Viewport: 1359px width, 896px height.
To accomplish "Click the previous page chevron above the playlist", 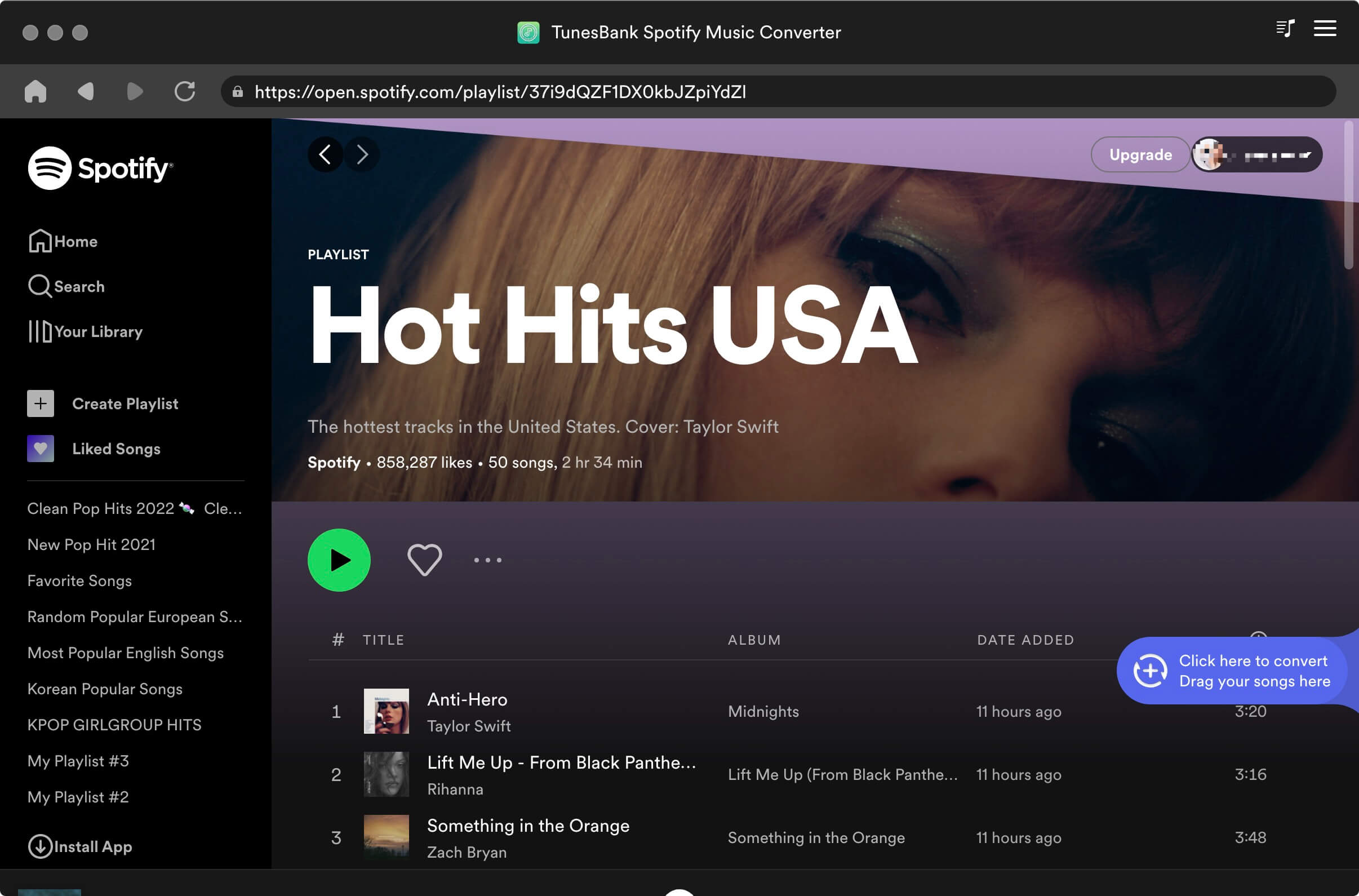I will tap(325, 154).
